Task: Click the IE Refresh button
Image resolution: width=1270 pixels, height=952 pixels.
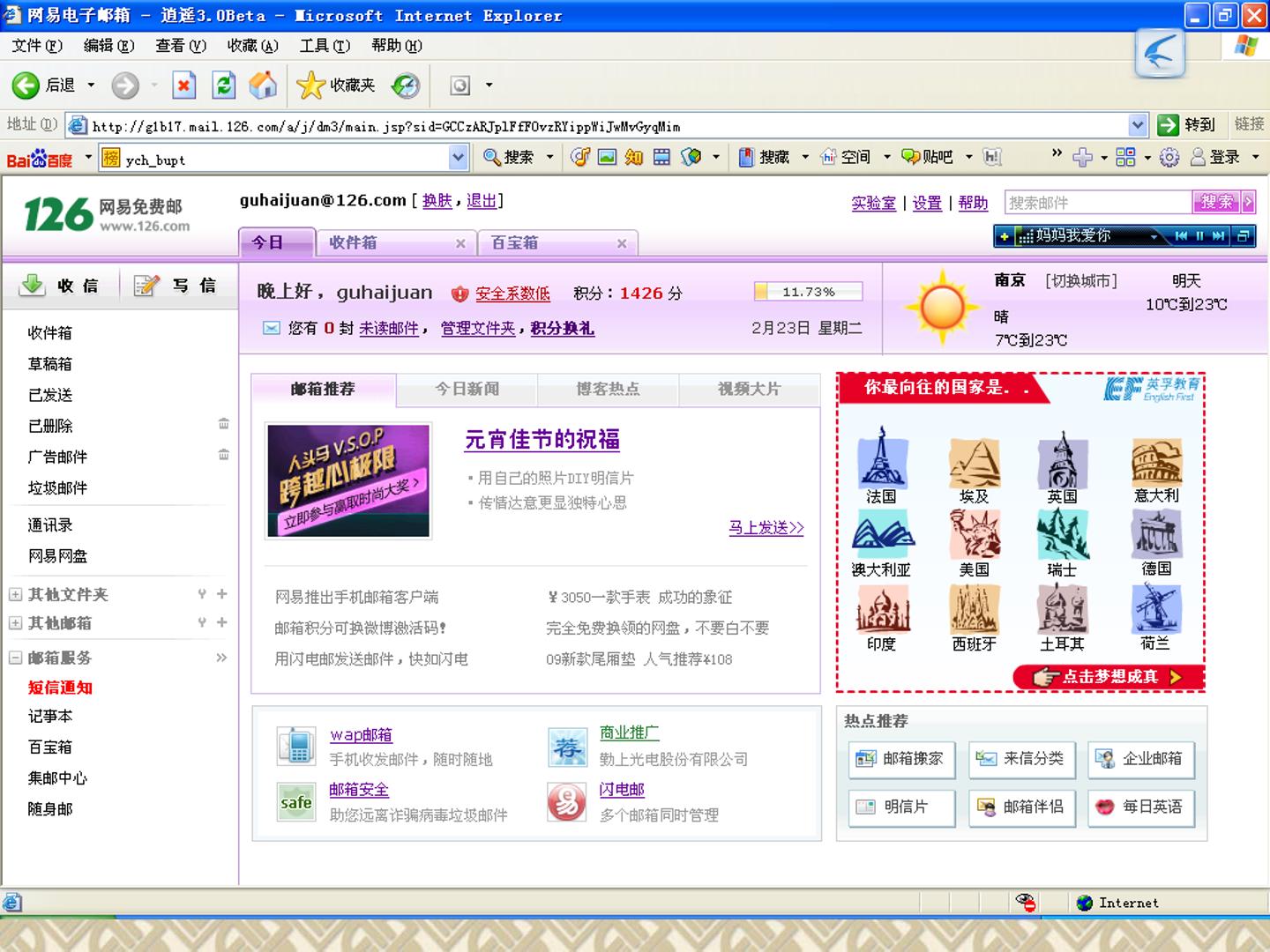Action: pos(224,86)
